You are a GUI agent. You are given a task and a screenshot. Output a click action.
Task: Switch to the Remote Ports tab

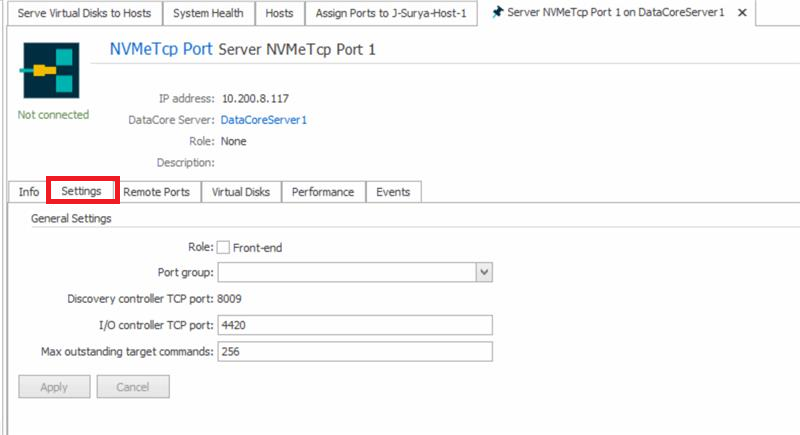[156, 192]
